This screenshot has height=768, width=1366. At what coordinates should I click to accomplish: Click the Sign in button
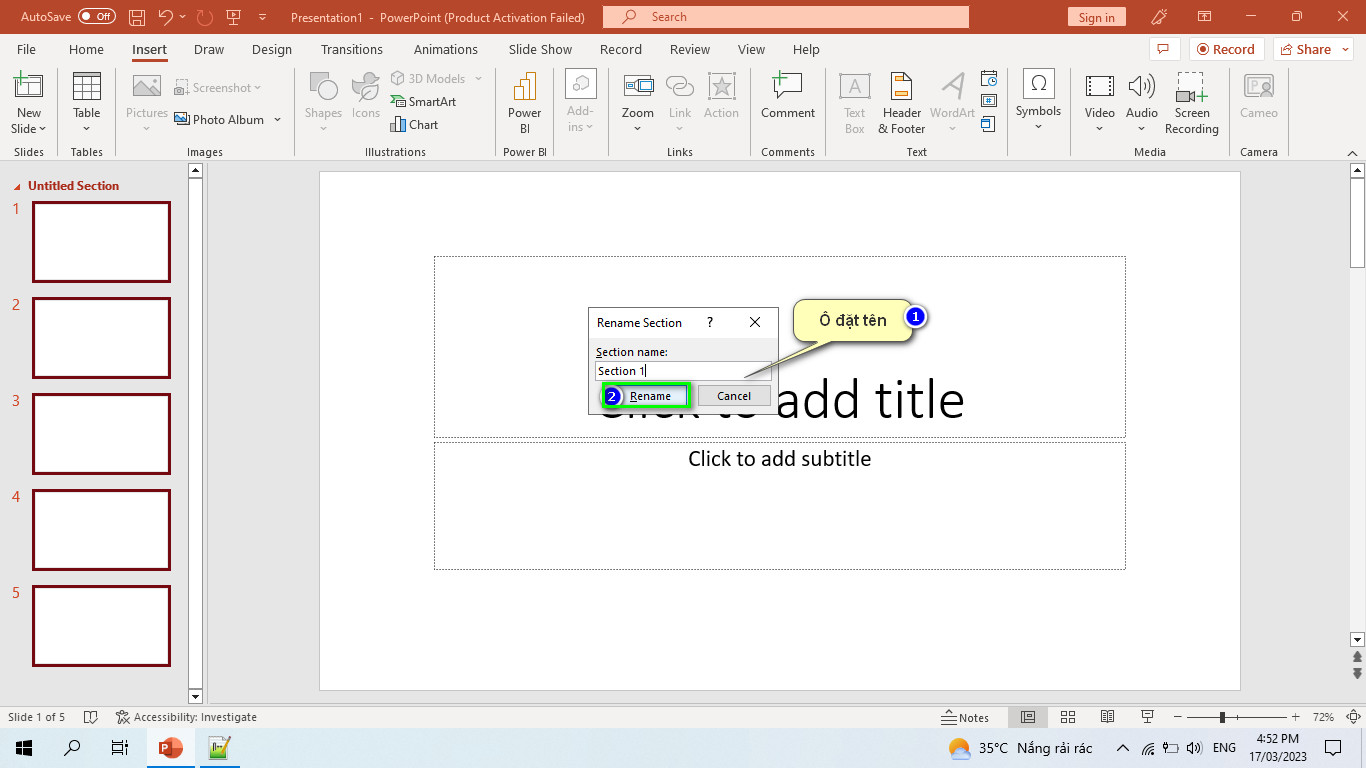[1097, 17]
